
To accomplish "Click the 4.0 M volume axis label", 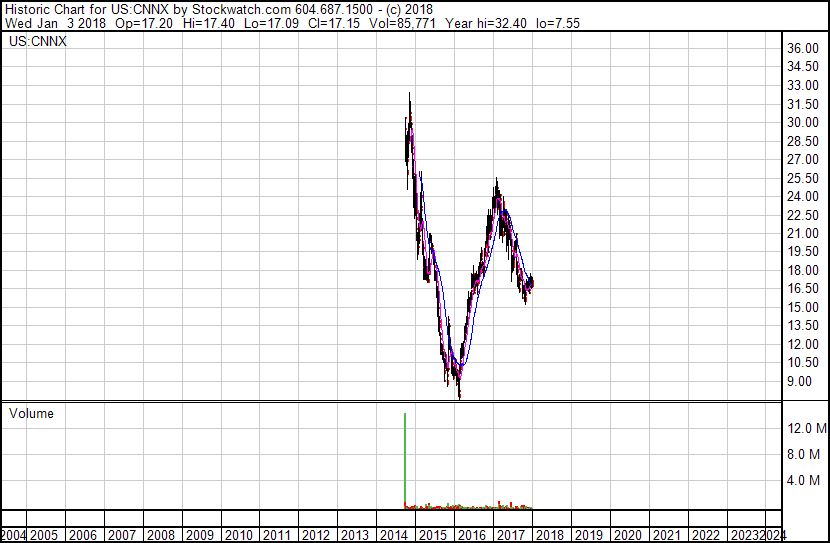I will (806, 480).
